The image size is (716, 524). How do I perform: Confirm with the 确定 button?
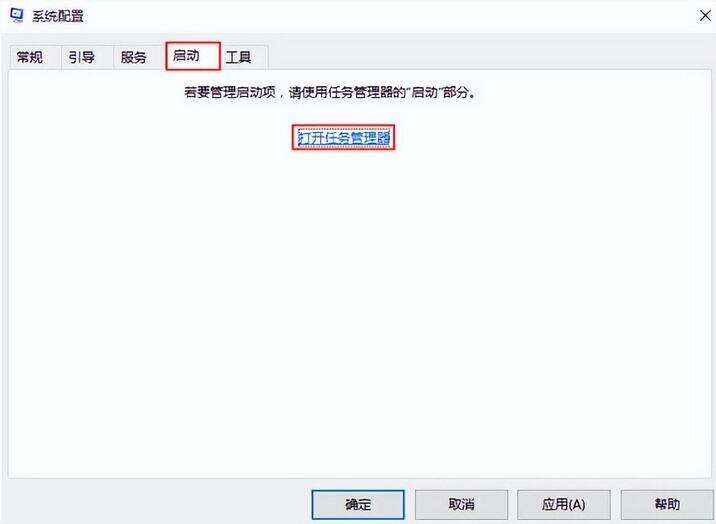coord(358,504)
